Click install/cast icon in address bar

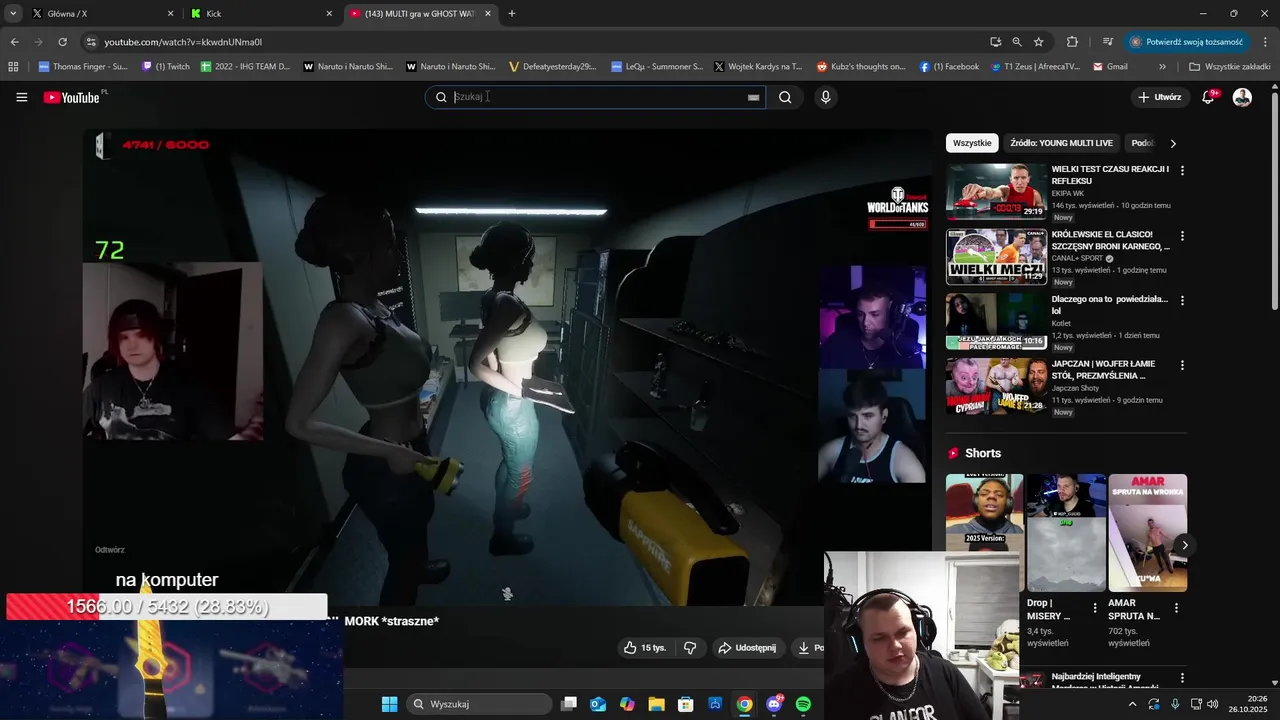point(995,42)
